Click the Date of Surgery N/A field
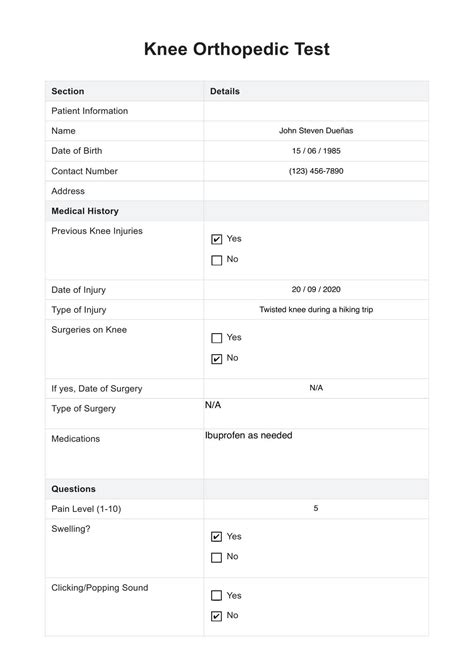This screenshot has width=474, height=656. click(x=316, y=388)
